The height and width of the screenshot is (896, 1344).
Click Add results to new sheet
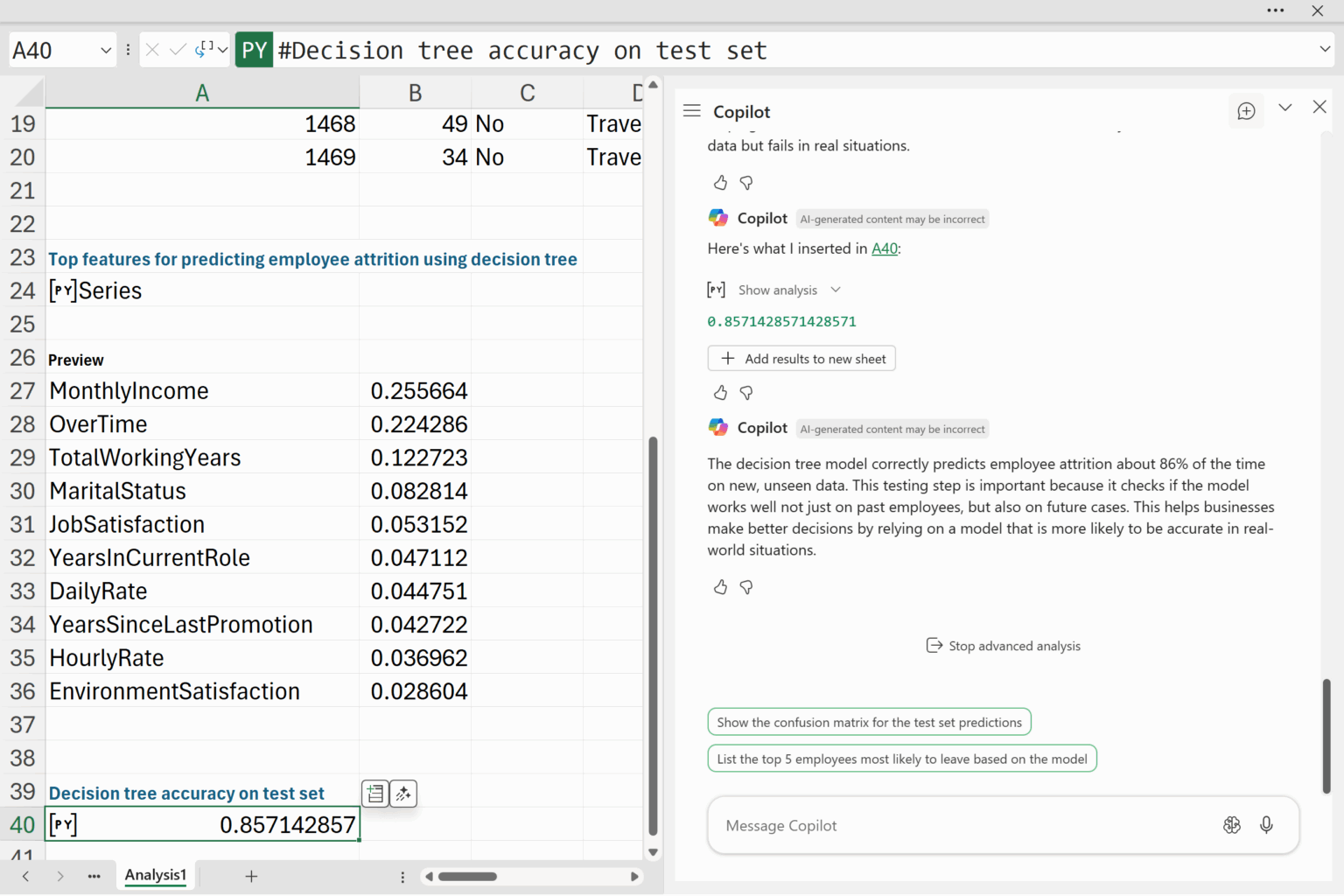click(801, 359)
